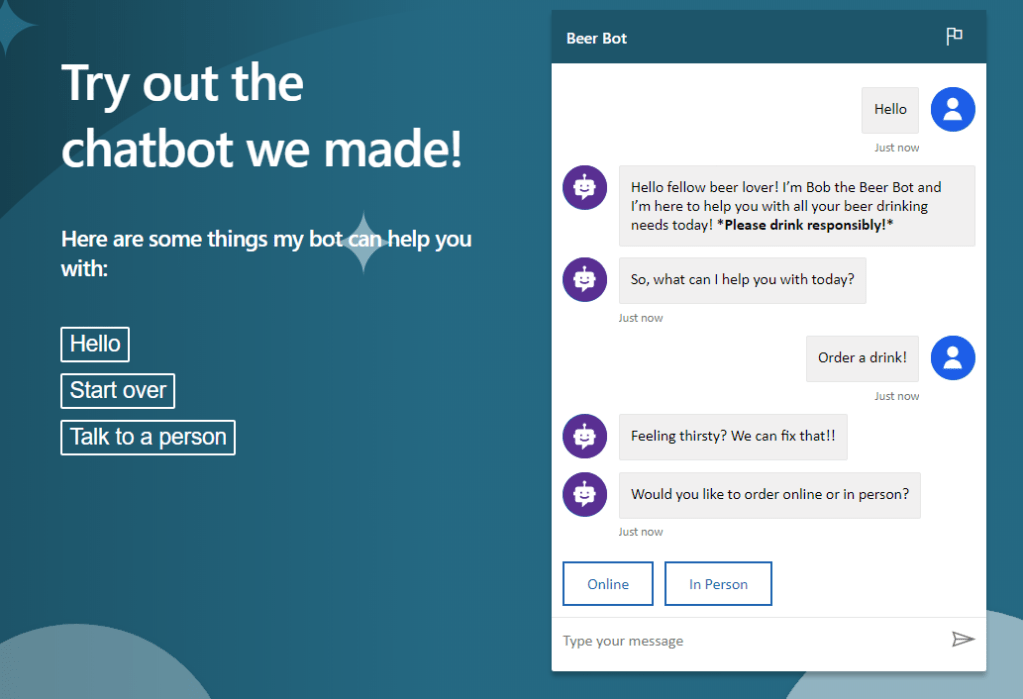Click the bot avatar next to "So, what can I help"
The width and height of the screenshot is (1023, 699).
click(585, 279)
